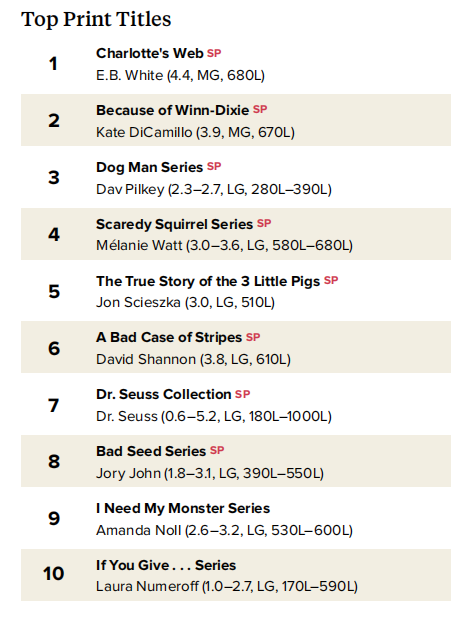Click the SP tag beside Scaredy Squirrel Series
451x622 pixels.
tap(264, 223)
